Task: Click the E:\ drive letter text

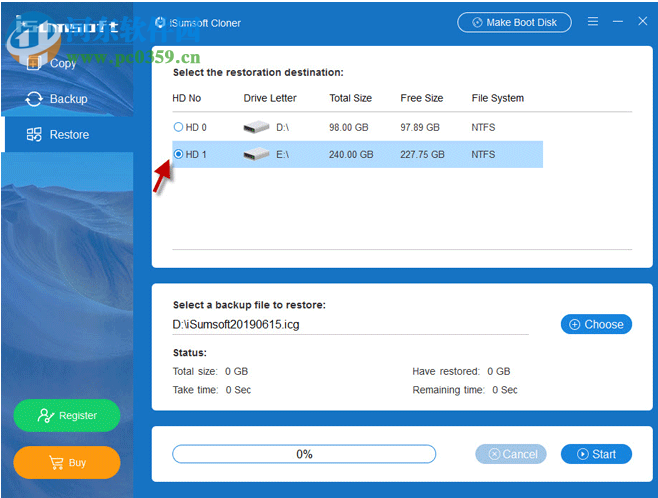Action: click(282, 154)
